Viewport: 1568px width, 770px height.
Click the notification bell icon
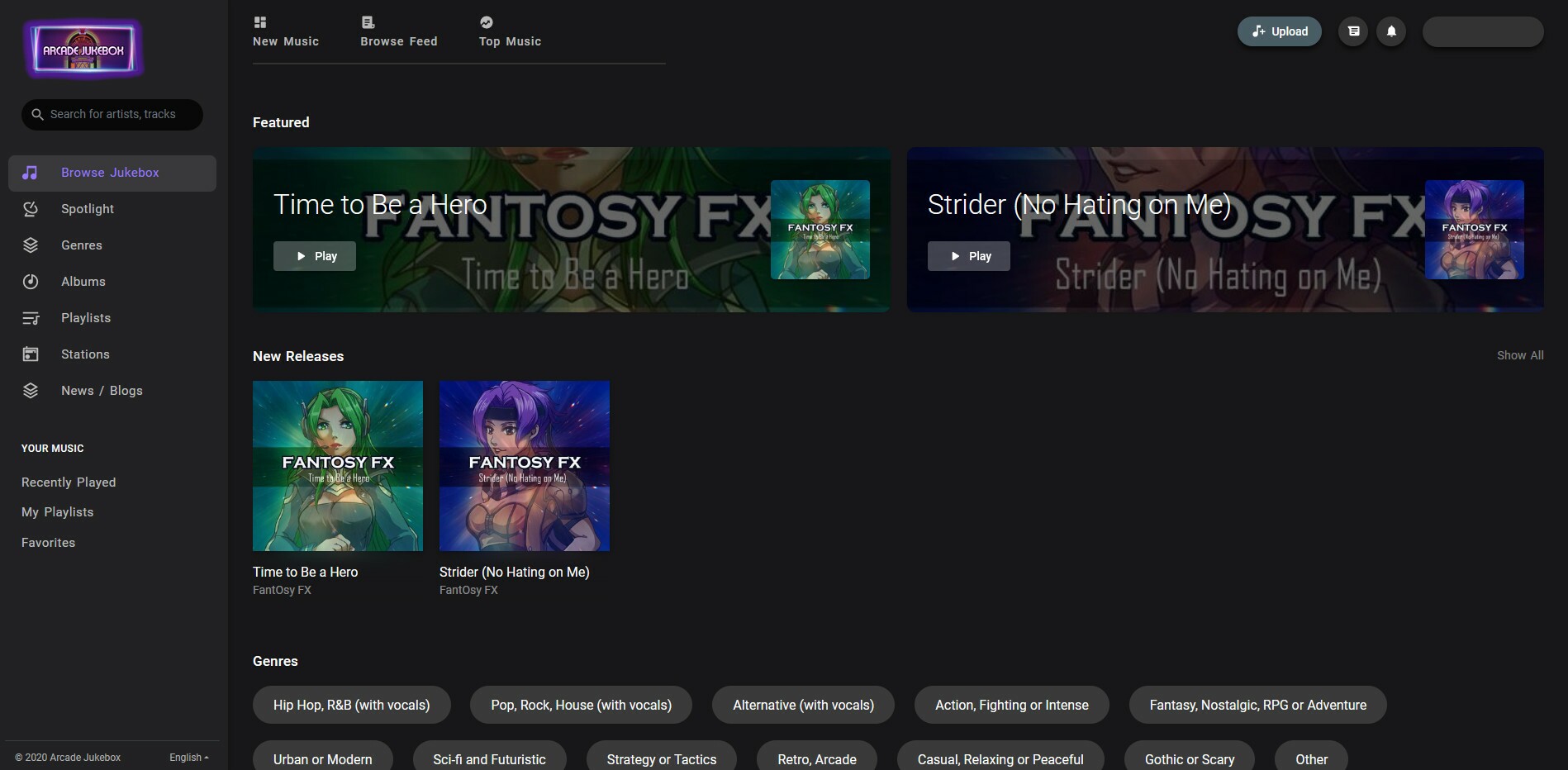(x=1391, y=31)
